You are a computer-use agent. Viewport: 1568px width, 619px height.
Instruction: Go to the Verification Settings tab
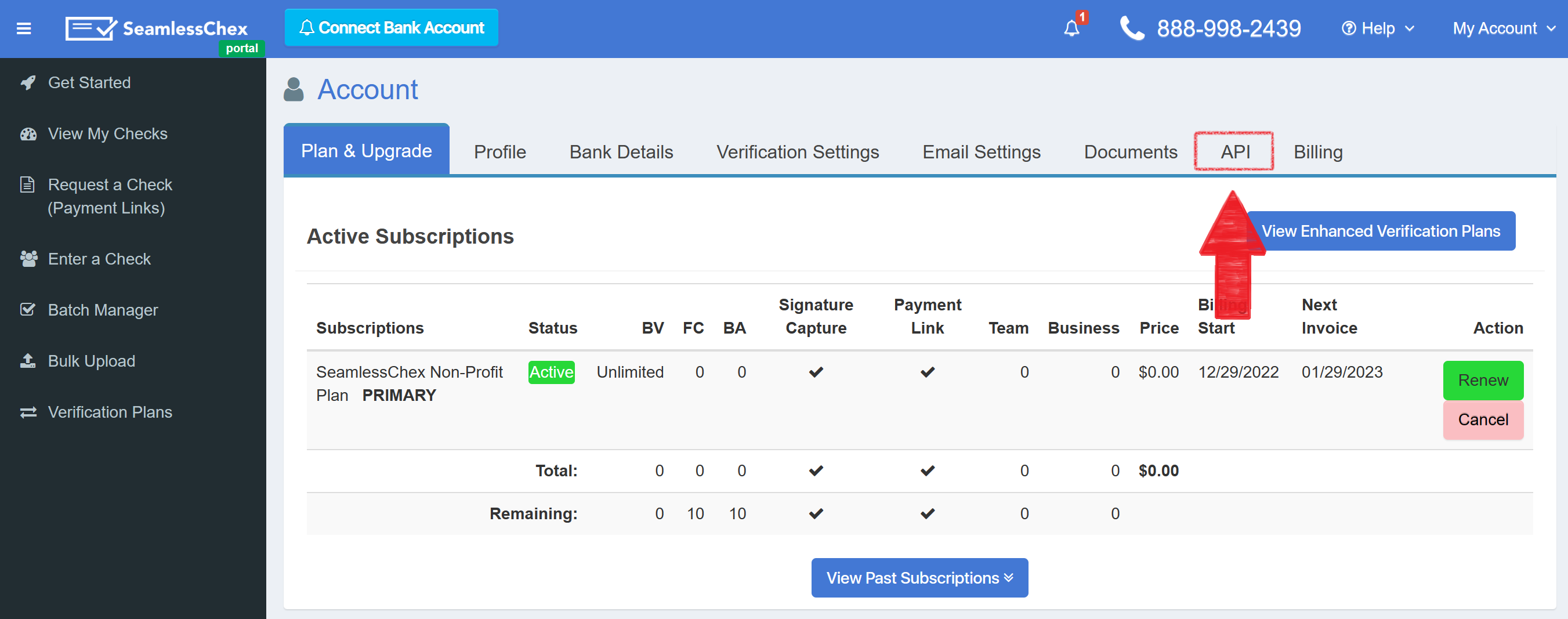[x=798, y=152]
